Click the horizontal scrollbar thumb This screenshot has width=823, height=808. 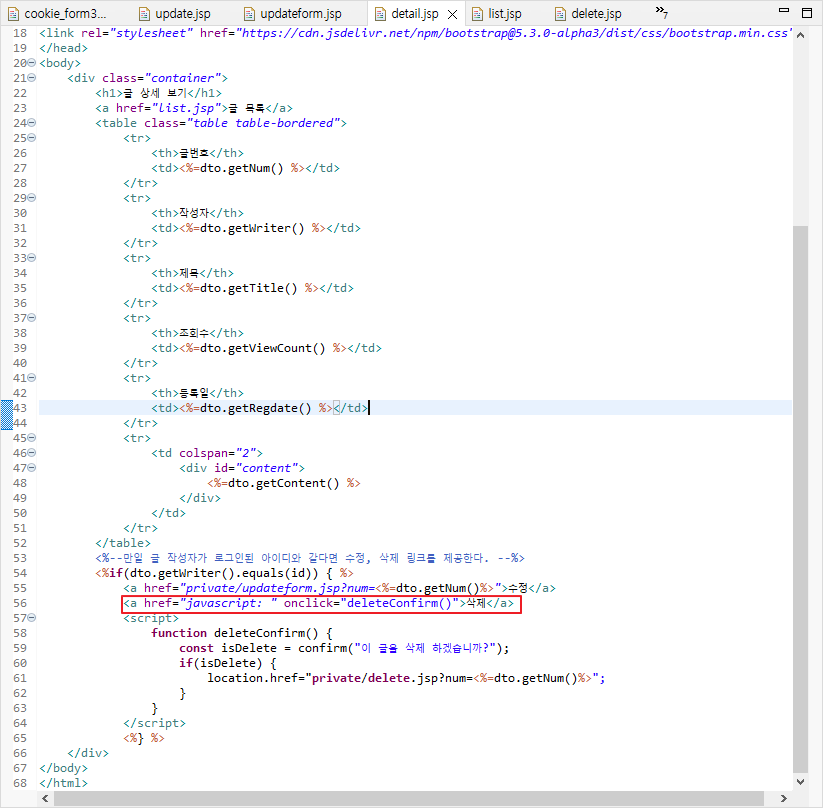pyautogui.click(x=409, y=799)
